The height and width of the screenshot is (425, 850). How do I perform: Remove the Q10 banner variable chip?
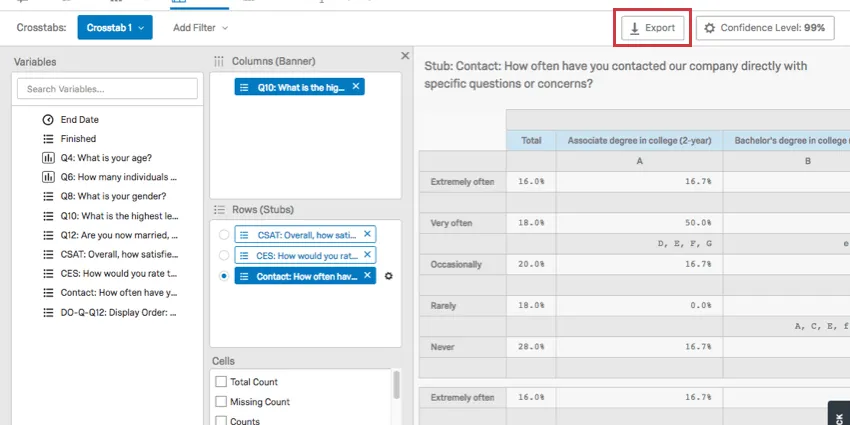click(x=357, y=87)
